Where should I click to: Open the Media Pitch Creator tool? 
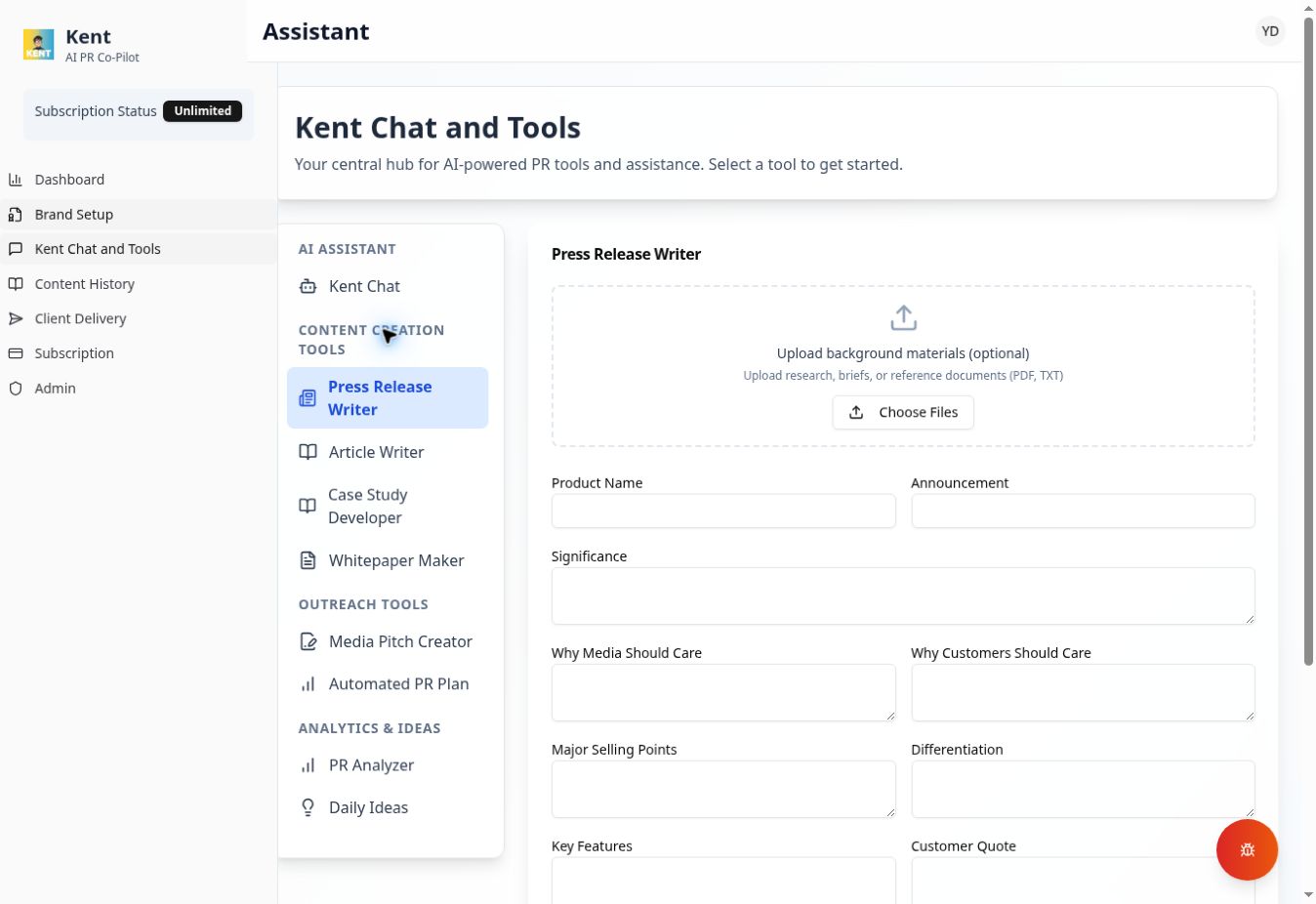click(x=388, y=641)
